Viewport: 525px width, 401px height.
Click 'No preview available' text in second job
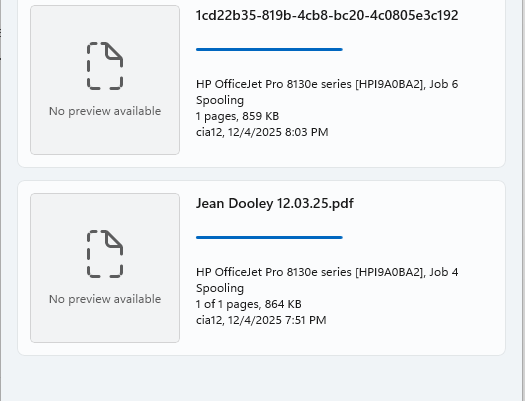[x=105, y=299]
